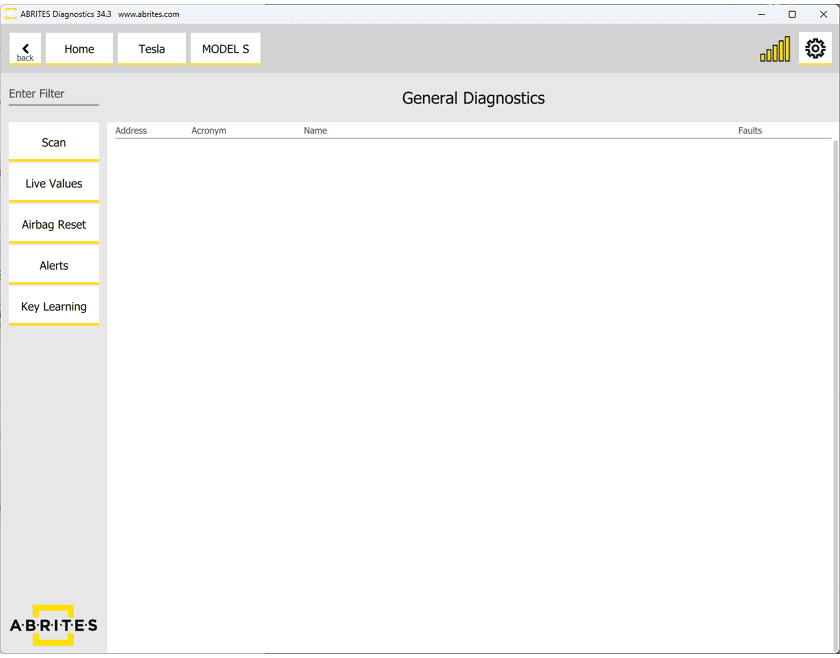Open Key Learning
Screen dimensions: 840x658
pos(54,306)
